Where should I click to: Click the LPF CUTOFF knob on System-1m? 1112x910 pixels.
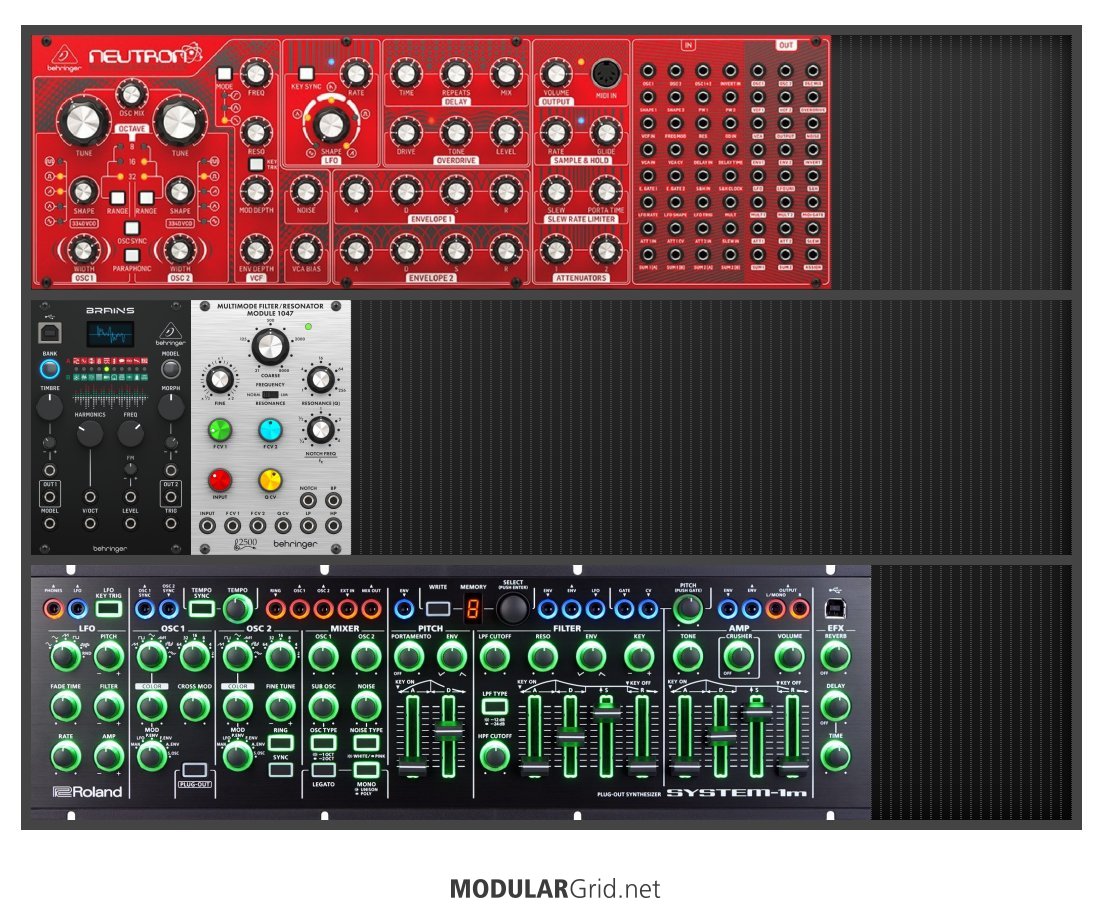click(x=494, y=657)
